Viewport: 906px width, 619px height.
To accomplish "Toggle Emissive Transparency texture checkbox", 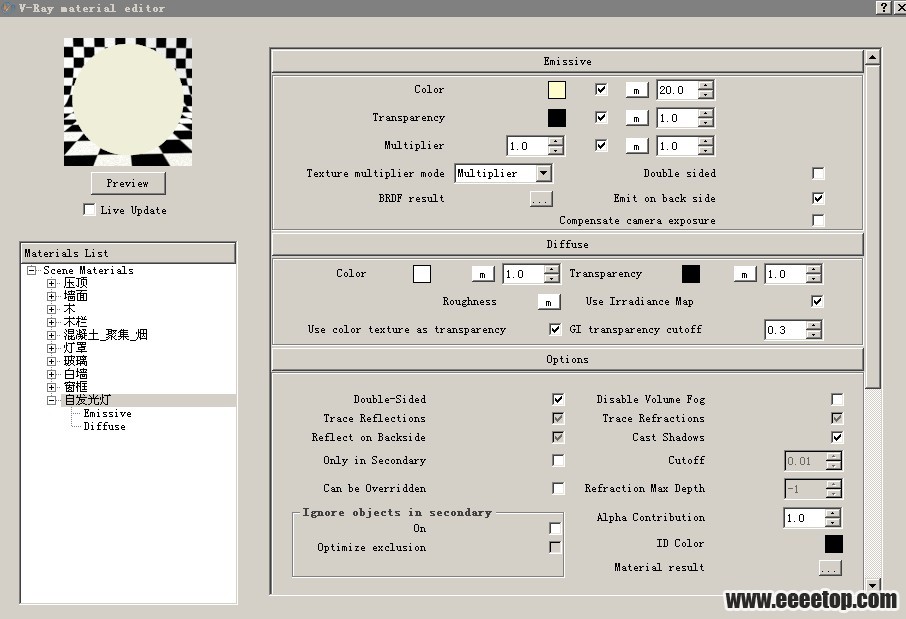I will click(x=601, y=117).
